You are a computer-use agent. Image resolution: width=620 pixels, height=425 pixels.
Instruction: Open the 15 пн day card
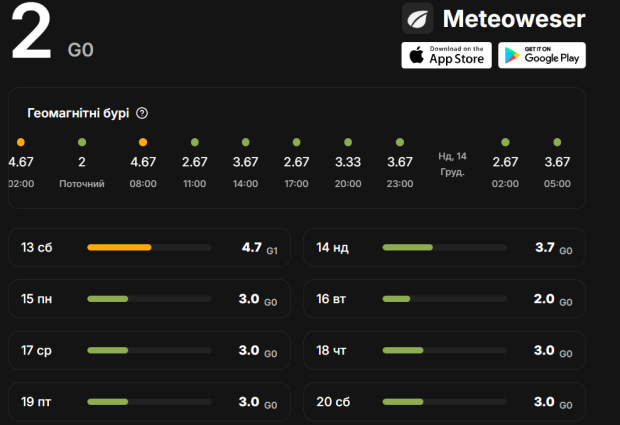(x=149, y=299)
